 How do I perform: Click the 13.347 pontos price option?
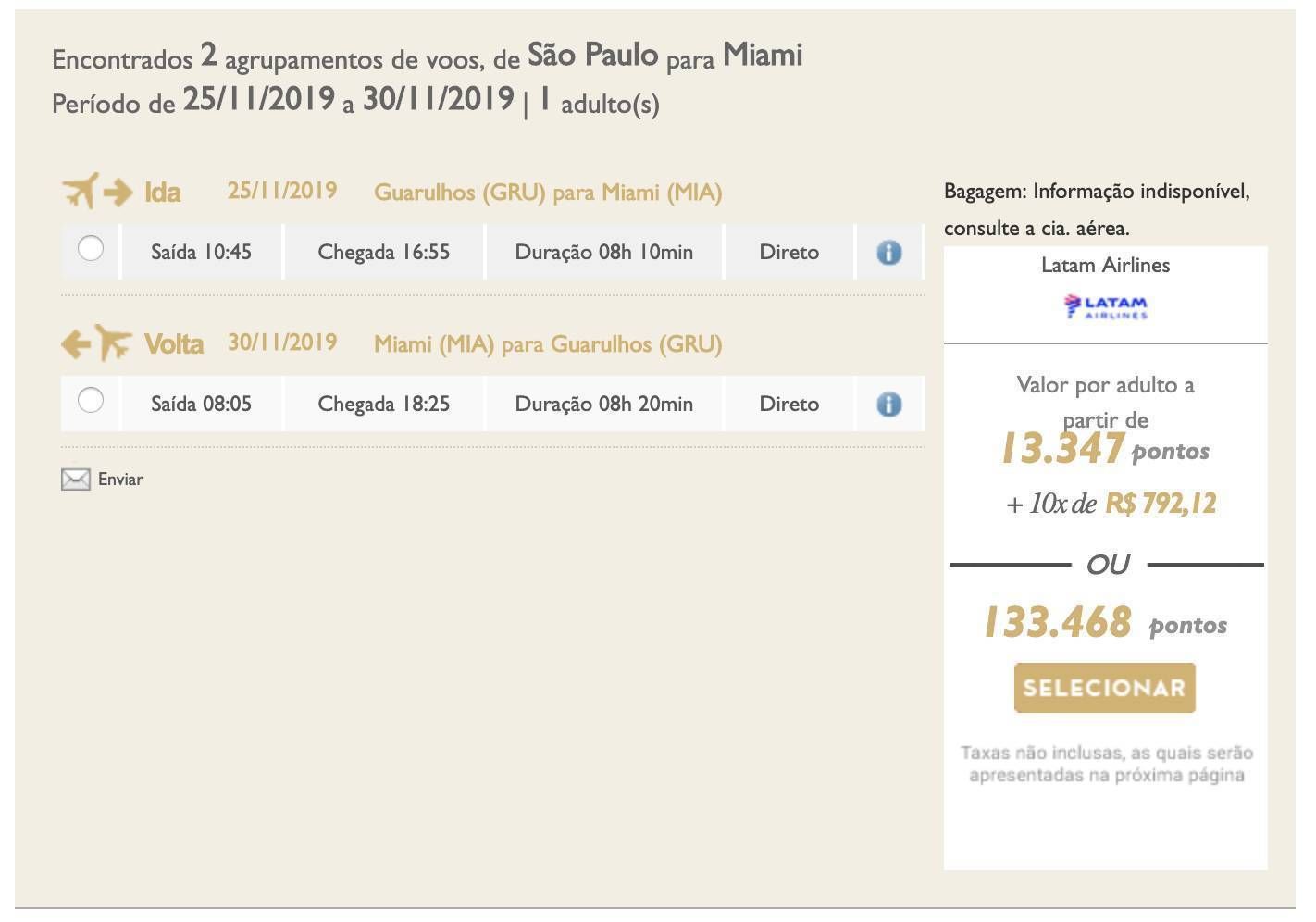(1062, 449)
